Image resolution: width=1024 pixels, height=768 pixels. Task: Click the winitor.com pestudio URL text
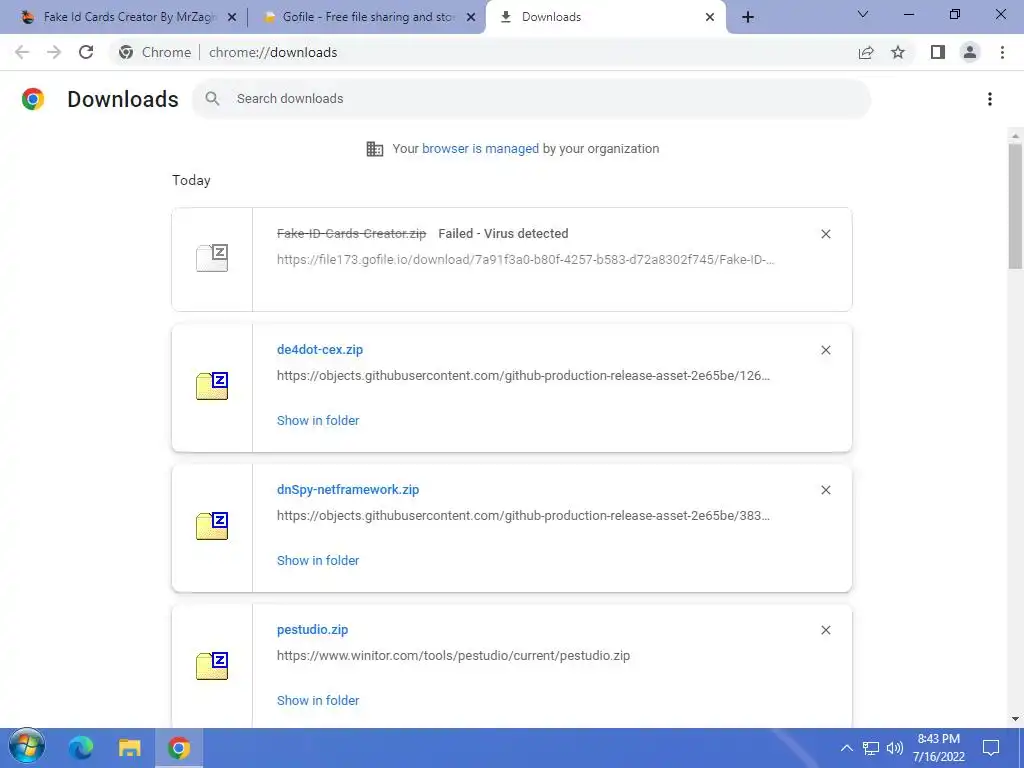tap(453, 656)
